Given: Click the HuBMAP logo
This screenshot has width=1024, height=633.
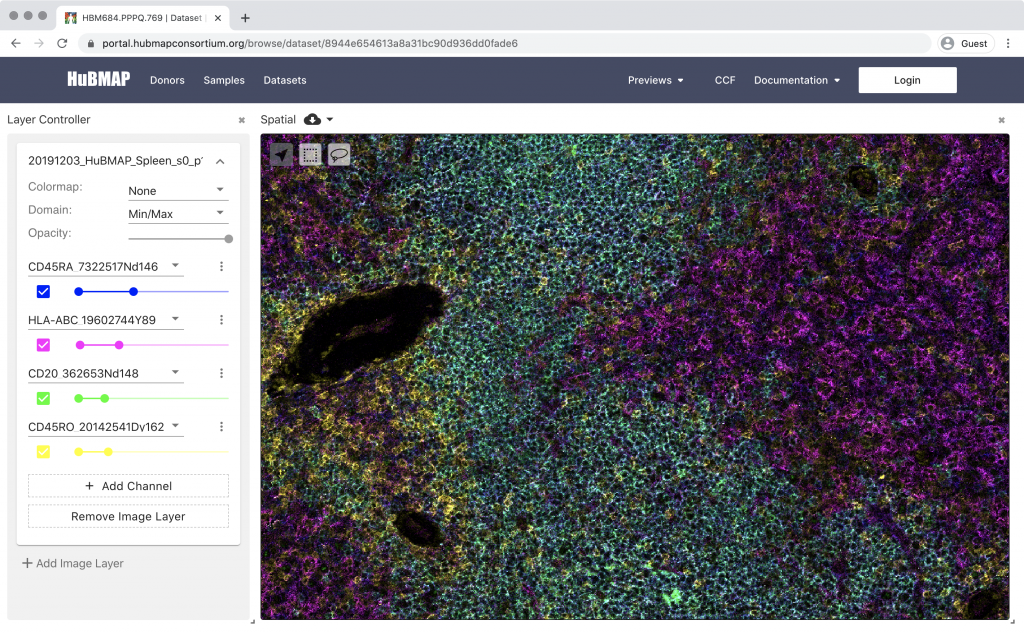Looking at the screenshot, I should point(98,79).
